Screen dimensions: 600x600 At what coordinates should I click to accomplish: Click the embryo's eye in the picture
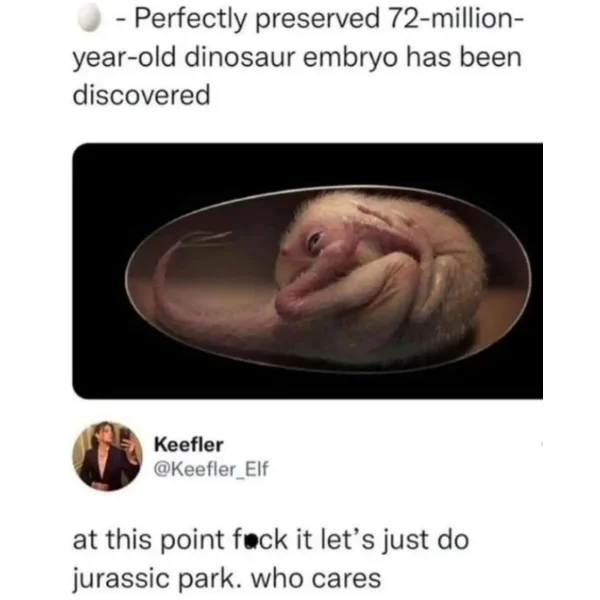(315, 243)
